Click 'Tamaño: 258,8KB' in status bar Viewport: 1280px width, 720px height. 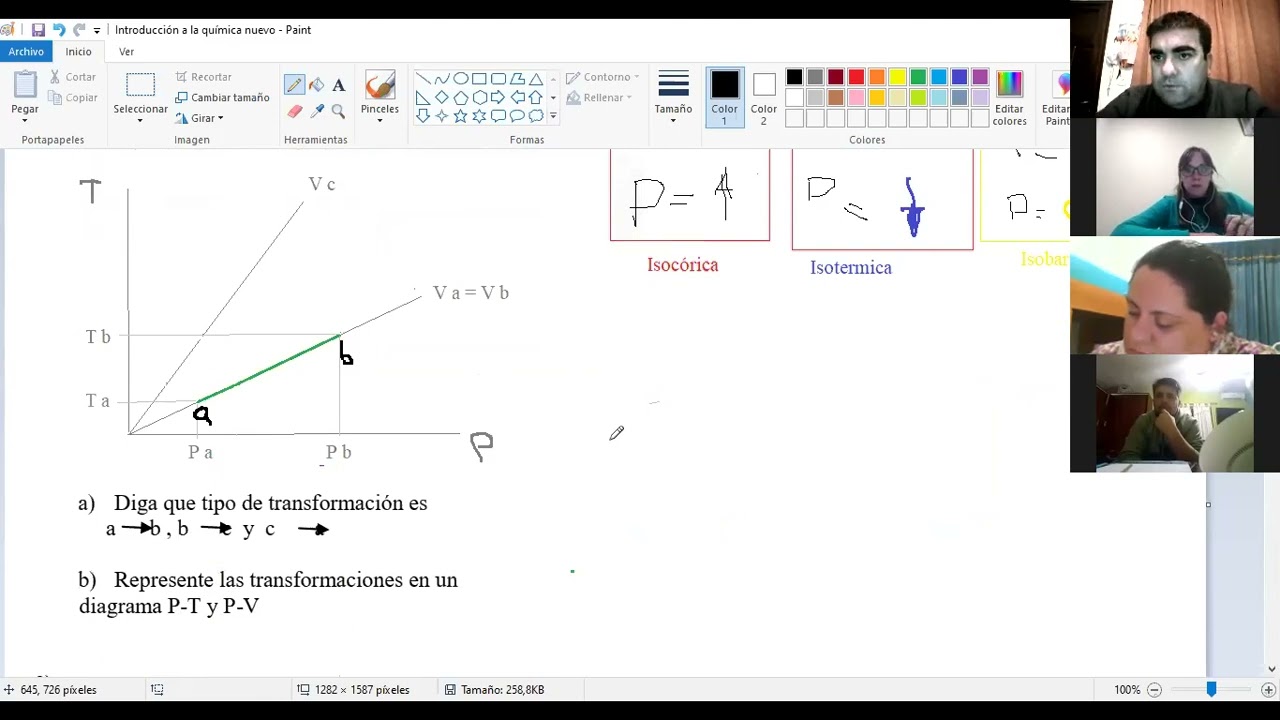click(502, 690)
